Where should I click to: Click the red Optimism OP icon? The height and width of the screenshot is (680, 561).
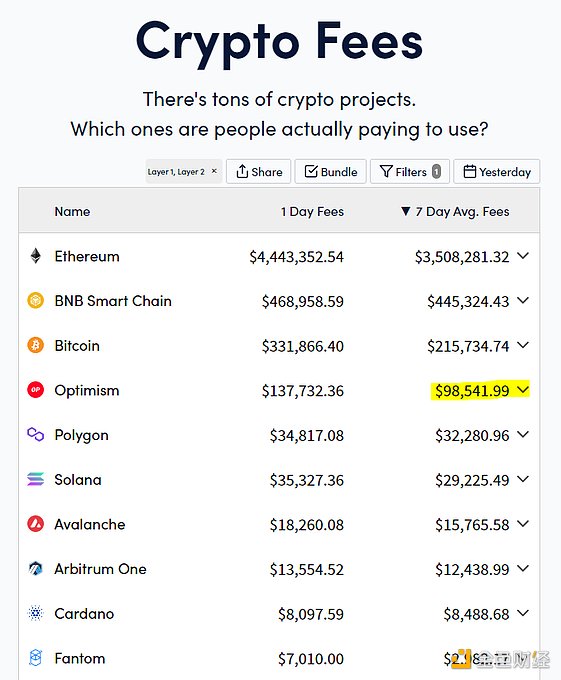pyautogui.click(x=36, y=390)
